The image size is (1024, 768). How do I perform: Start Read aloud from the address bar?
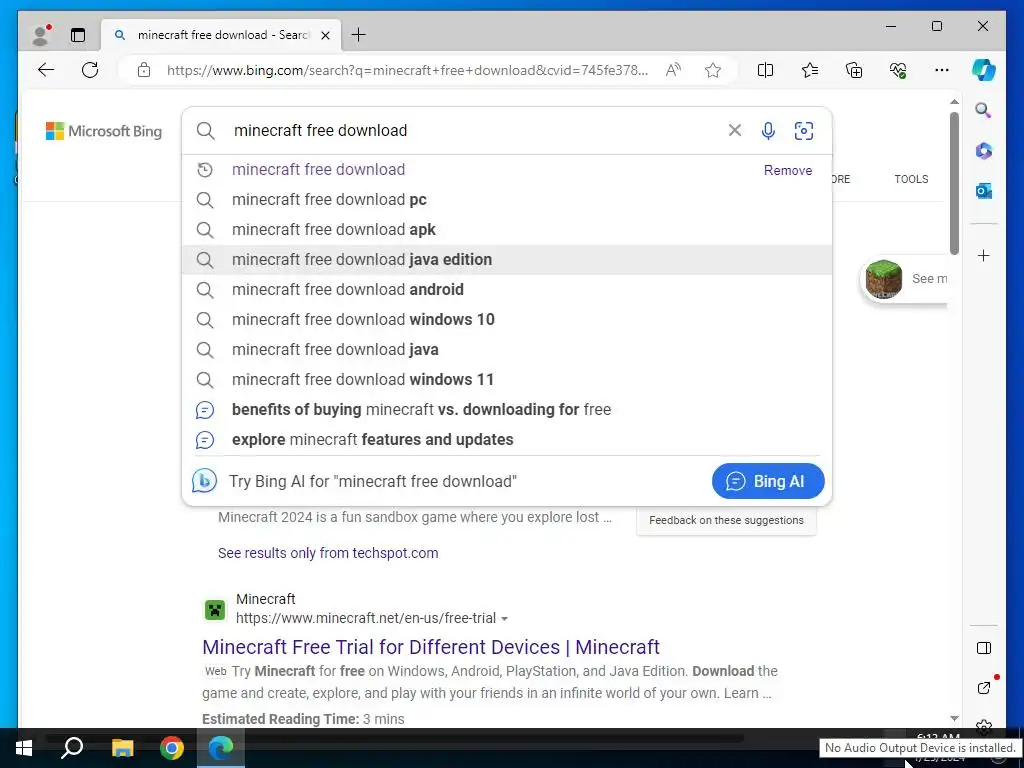coord(673,70)
